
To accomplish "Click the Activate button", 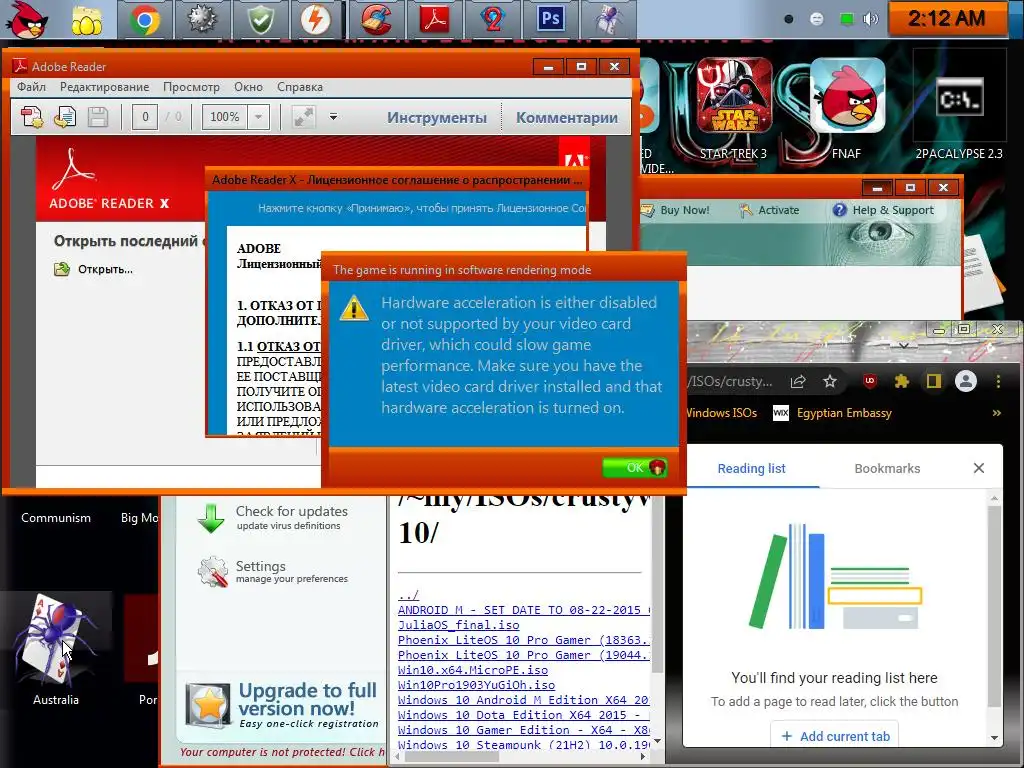I will coord(770,210).
